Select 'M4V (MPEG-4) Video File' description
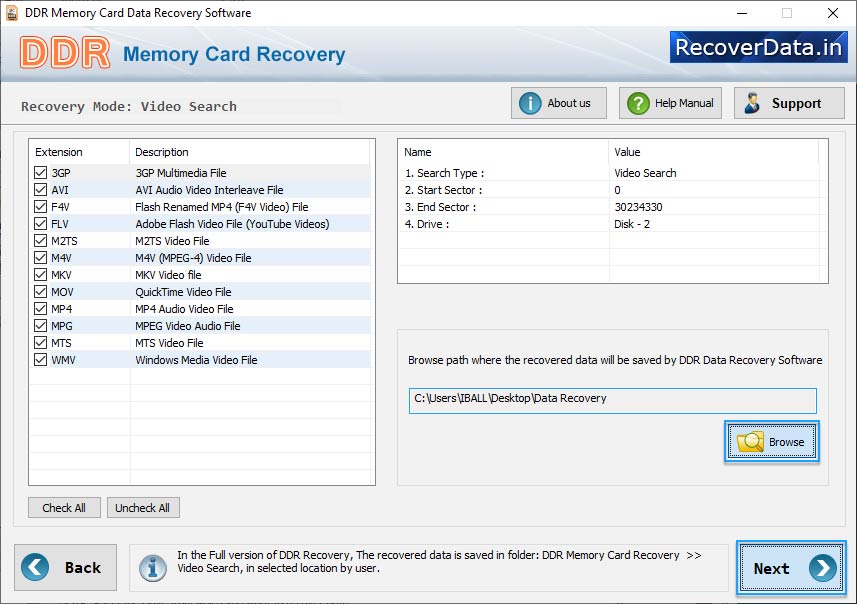The width and height of the screenshot is (857, 604). tap(193, 257)
